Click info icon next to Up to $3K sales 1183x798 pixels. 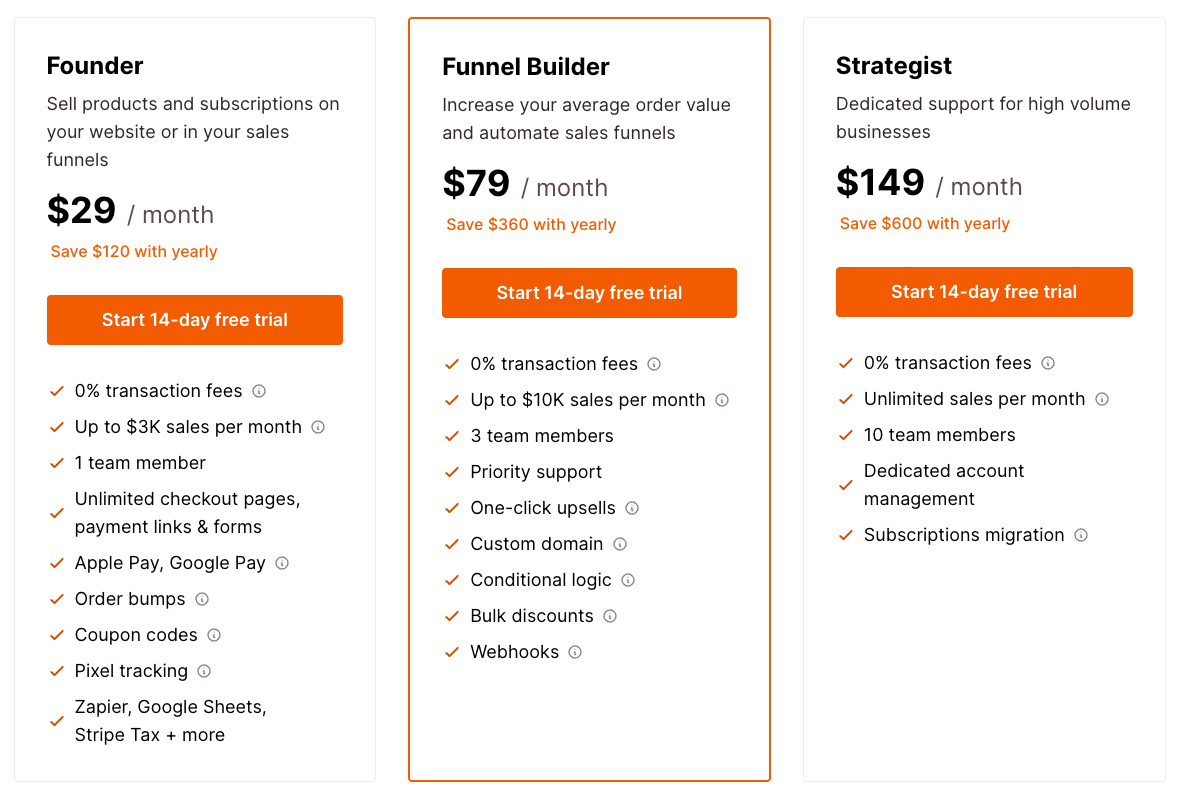pyautogui.click(x=318, y=427)
